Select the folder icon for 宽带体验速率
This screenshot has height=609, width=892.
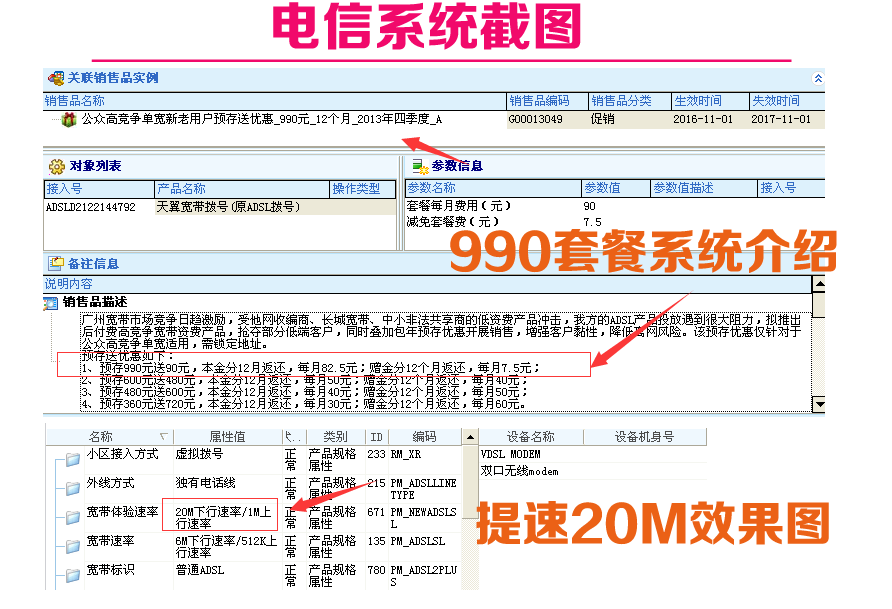click(x=72, y=517)
